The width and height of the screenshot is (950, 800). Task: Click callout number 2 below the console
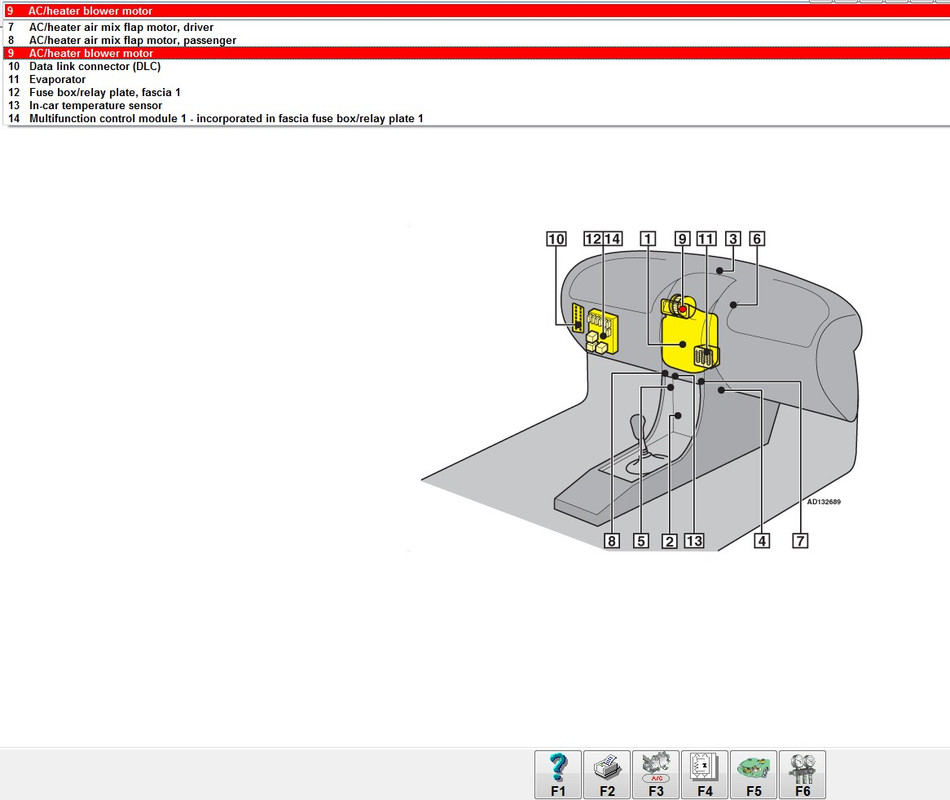click(669, 541)
